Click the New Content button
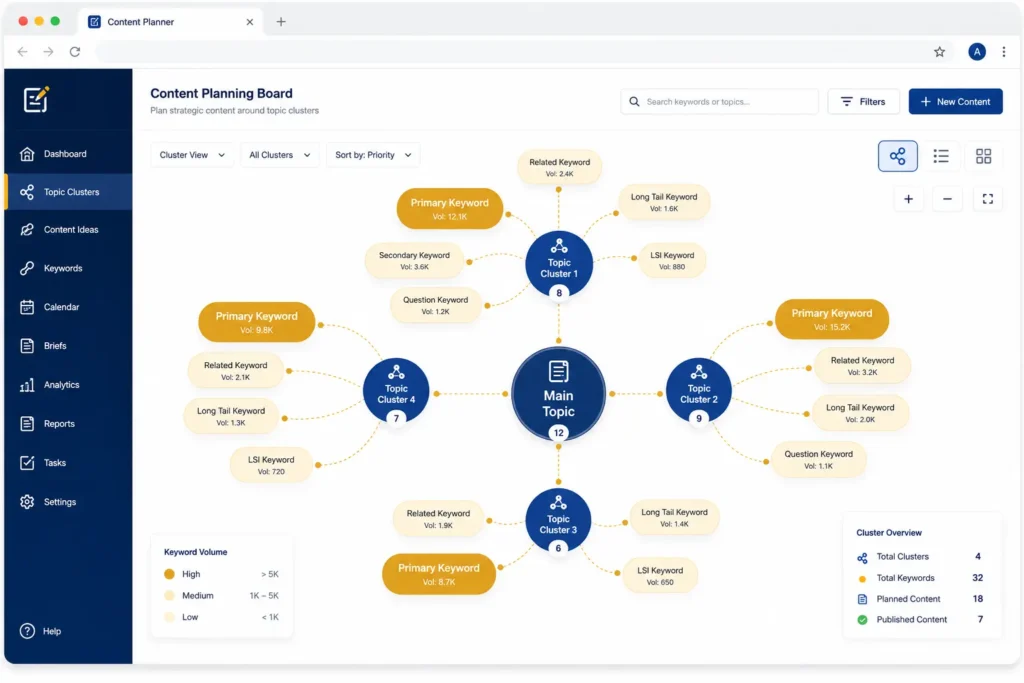The height and width of the screenshot is (683, 1024). [955, 102]
